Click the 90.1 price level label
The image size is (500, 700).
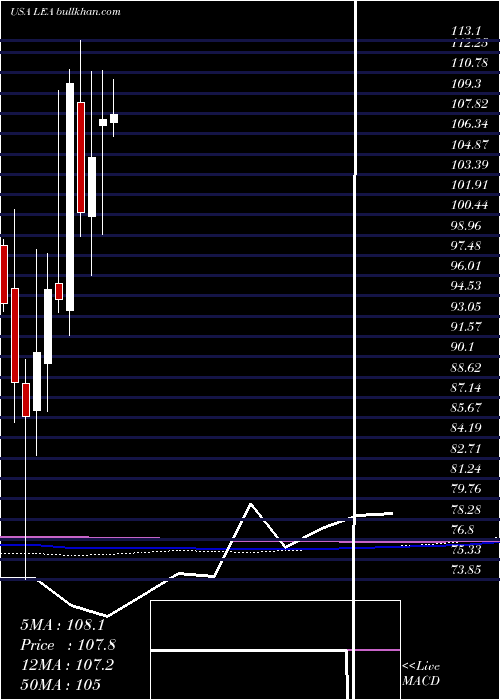(x=463, y=347)
